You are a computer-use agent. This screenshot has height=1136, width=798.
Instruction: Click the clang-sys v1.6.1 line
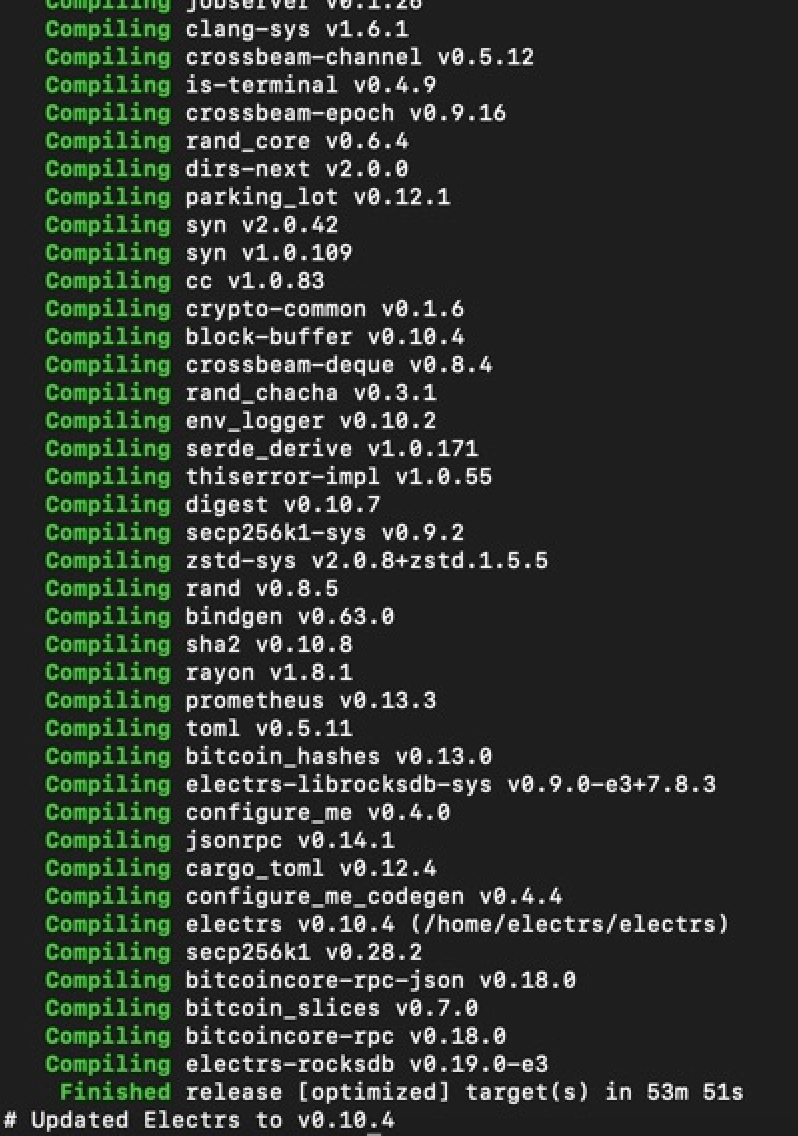[227, 29]
